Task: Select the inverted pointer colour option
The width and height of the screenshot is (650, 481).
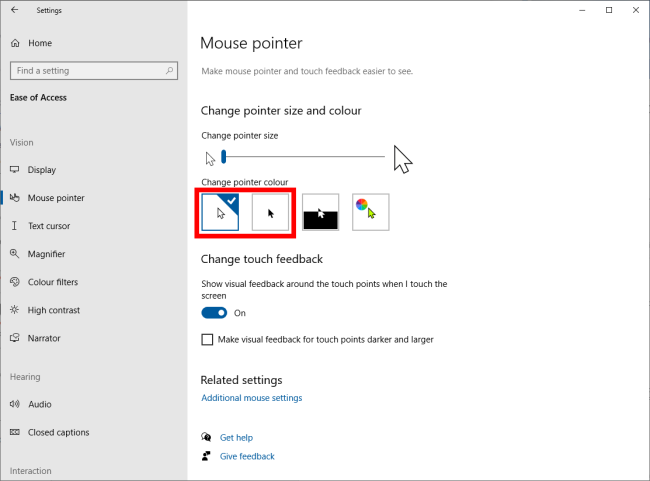Action: [320, 212]
